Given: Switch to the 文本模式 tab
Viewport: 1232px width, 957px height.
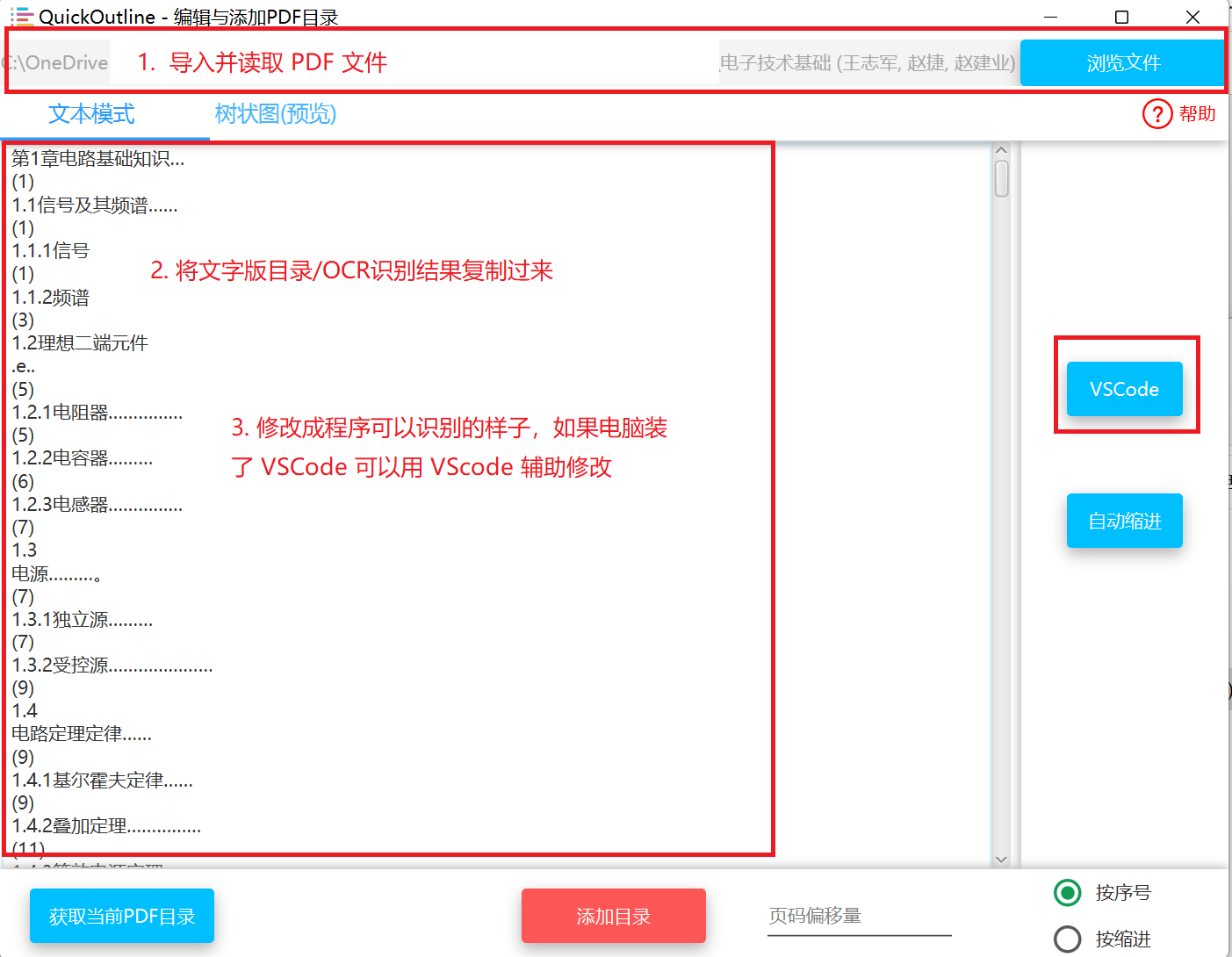Looking at the screenshot, I should pos(91,114).
